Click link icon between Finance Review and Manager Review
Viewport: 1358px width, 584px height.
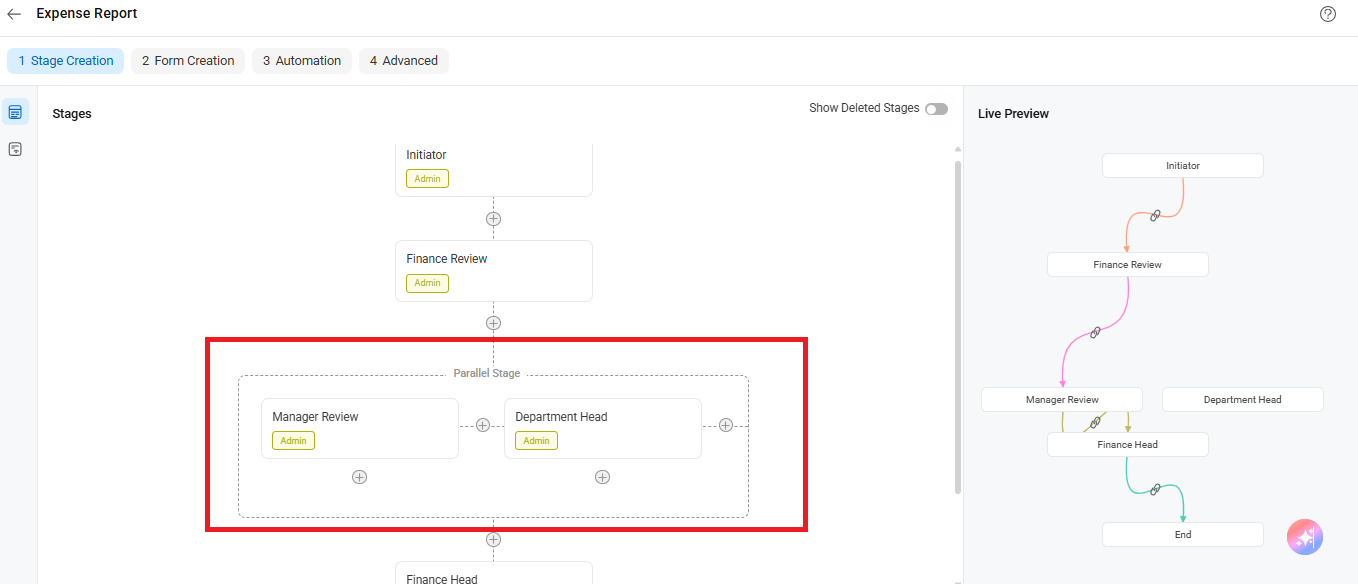coord(1095,332)
